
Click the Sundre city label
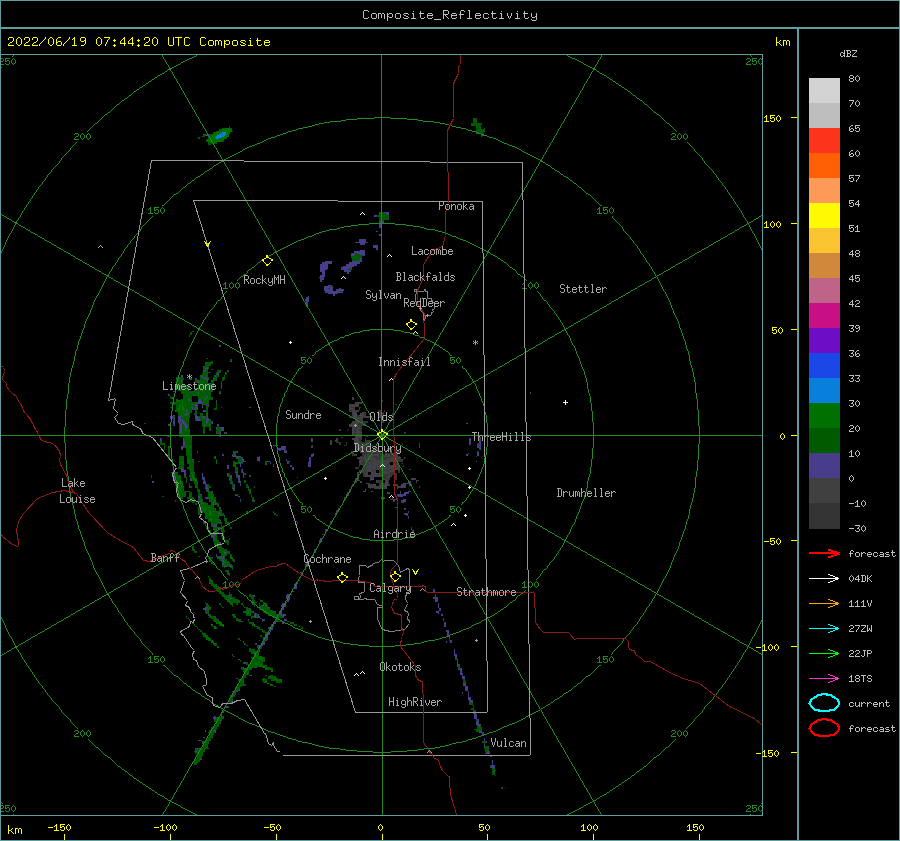click(x=303, y=414)
